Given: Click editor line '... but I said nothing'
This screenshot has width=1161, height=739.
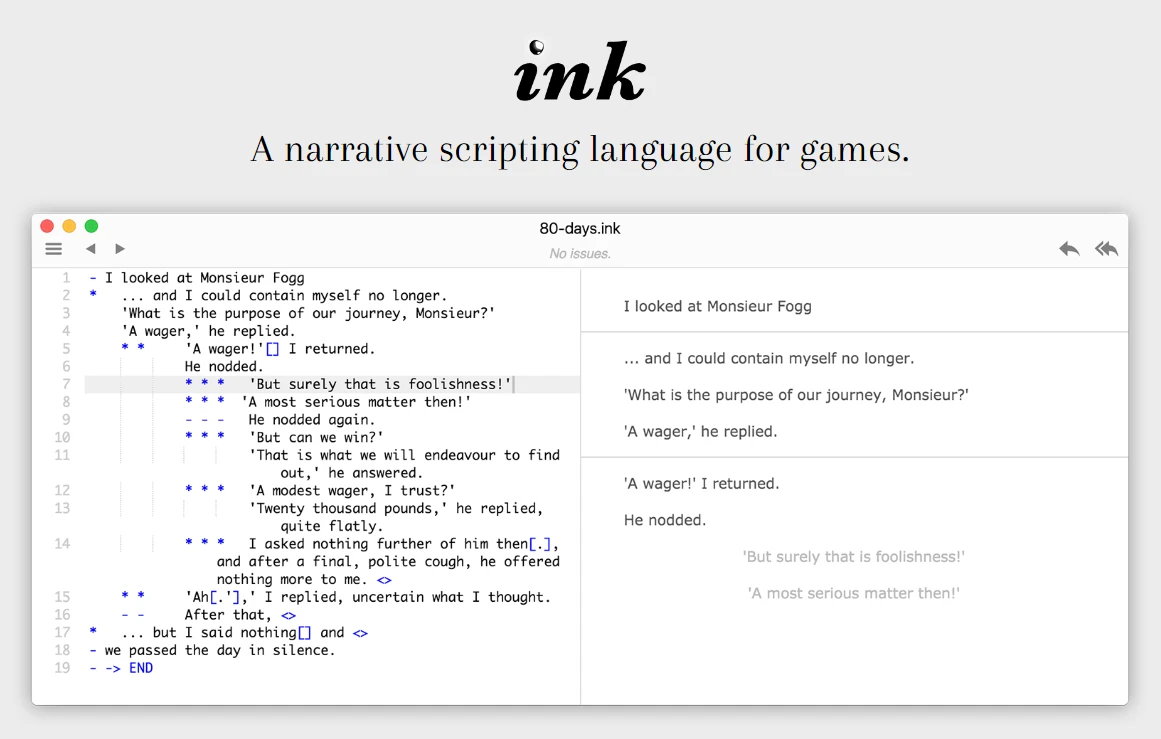Looking at the screenshot, I should 210,632.
